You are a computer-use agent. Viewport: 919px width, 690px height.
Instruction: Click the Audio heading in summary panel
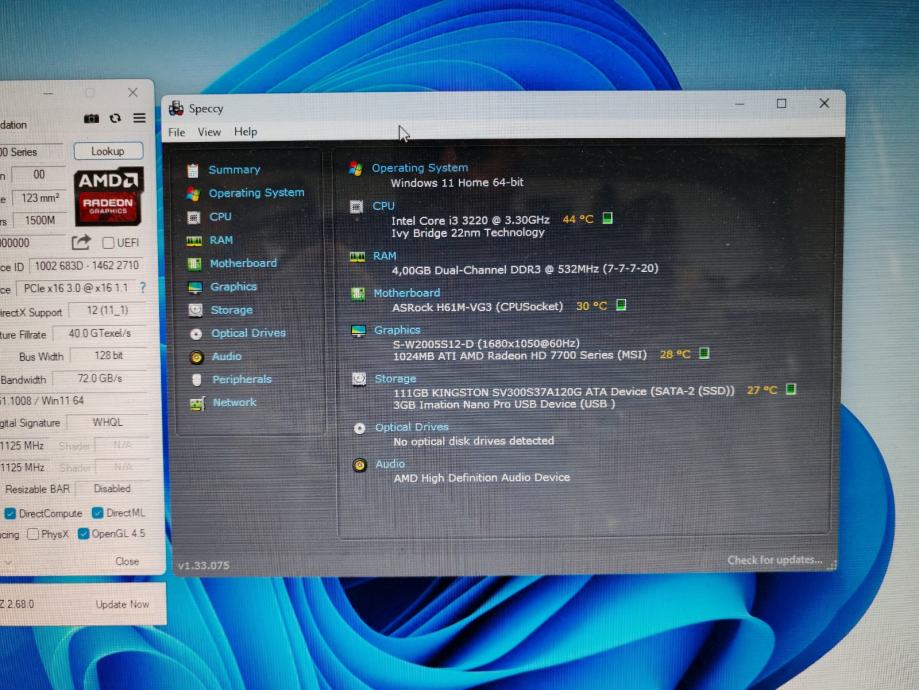coord(390,464)
